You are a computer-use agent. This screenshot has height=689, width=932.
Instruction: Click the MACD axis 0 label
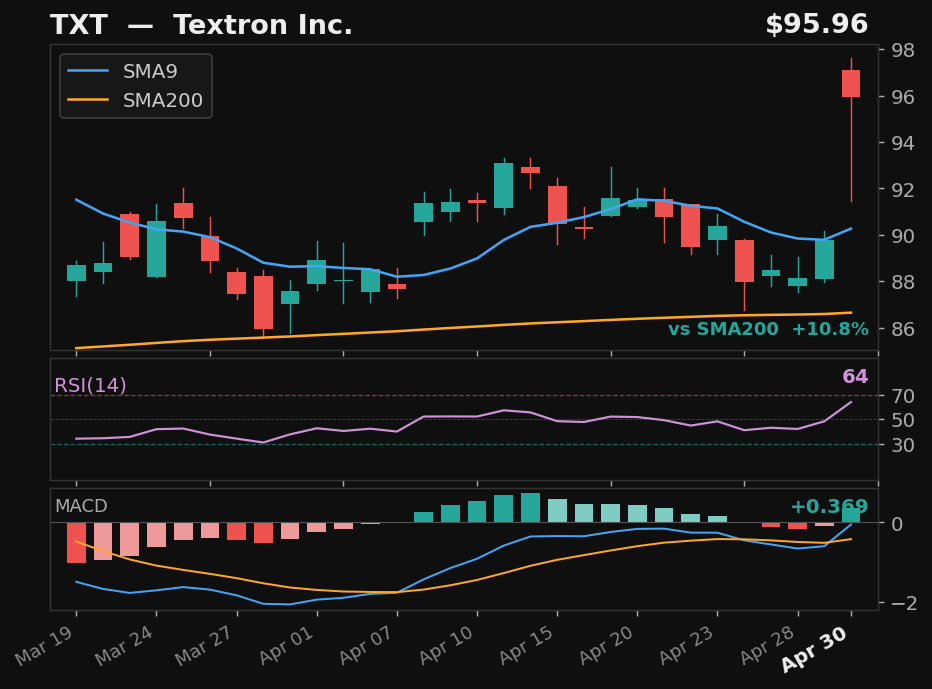pos(898,524)
